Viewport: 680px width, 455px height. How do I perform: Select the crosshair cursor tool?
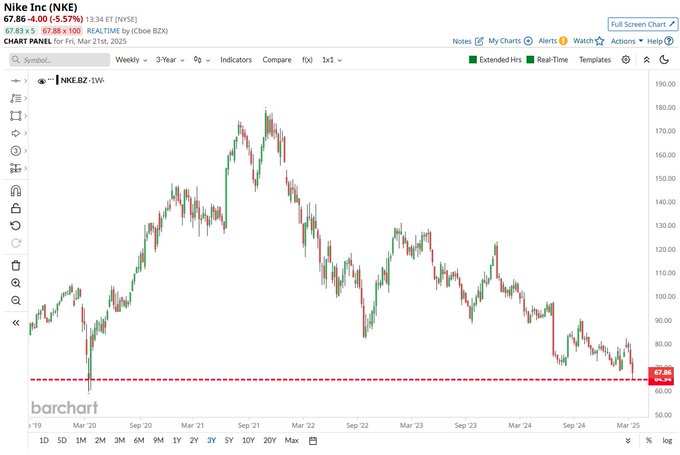point(16,81)
